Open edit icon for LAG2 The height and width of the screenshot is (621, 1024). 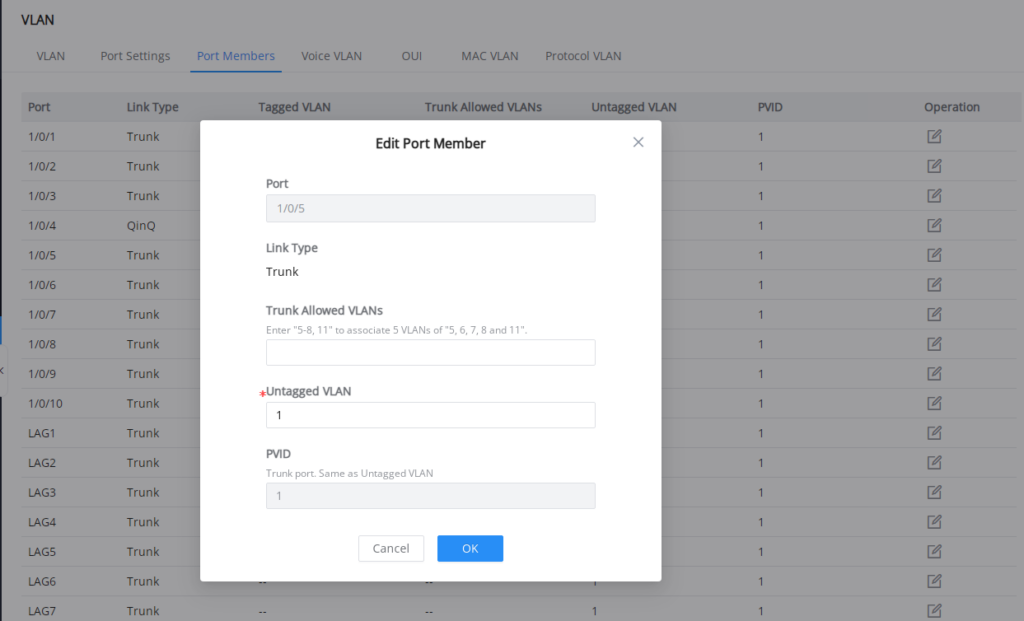[x=934, y=462]
